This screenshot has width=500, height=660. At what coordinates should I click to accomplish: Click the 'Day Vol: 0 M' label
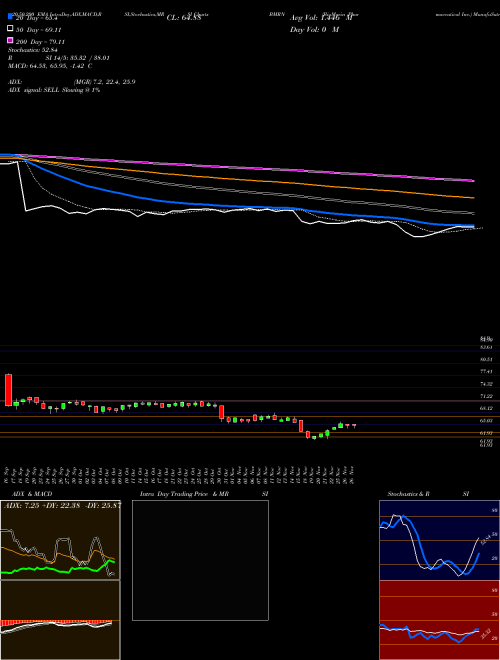[314, 29]
